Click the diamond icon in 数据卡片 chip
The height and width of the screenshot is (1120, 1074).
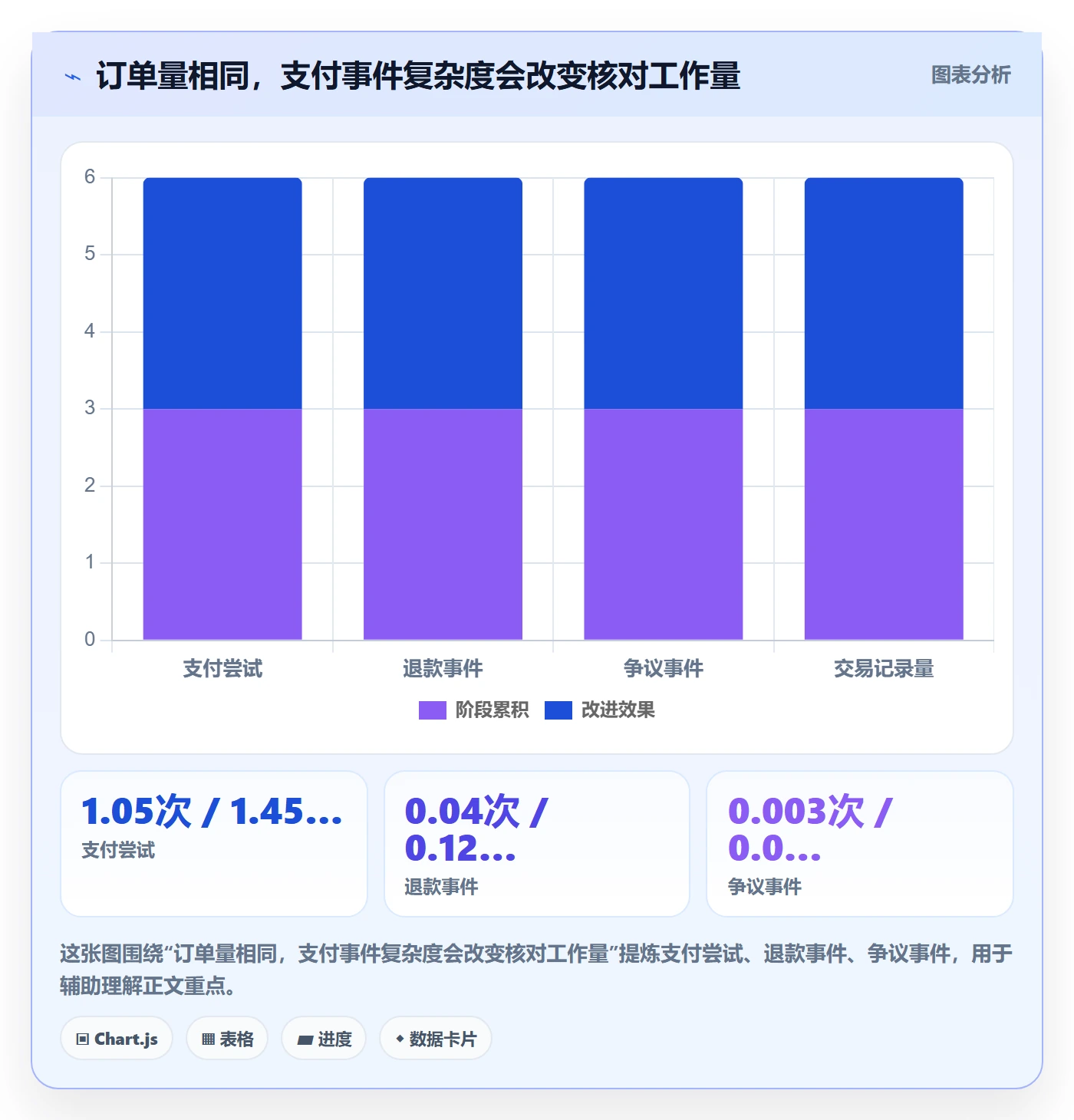click(400, 1039)
